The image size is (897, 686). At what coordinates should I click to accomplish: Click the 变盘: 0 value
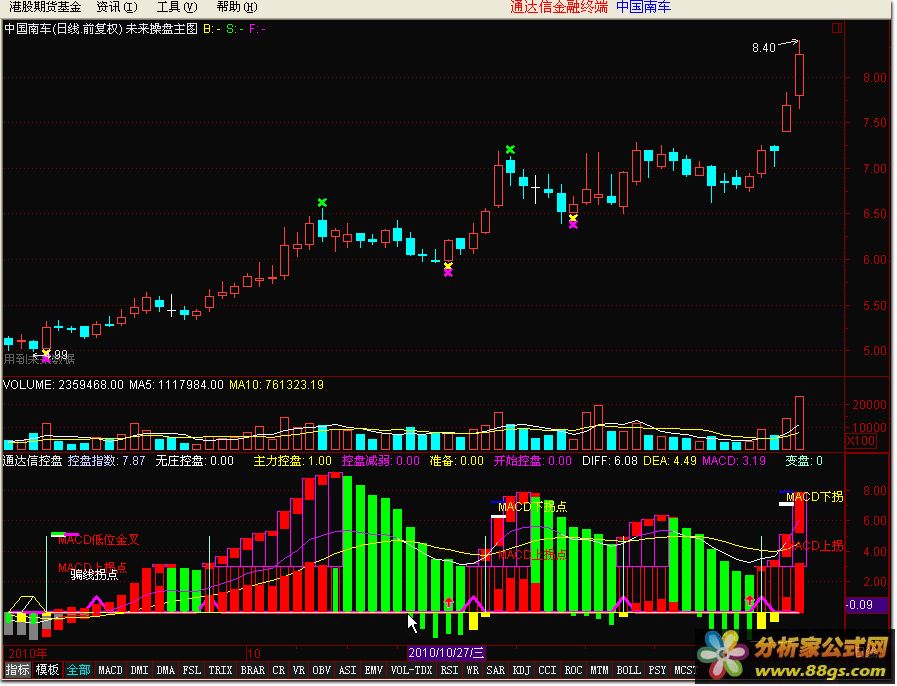(x=804, y=461)
